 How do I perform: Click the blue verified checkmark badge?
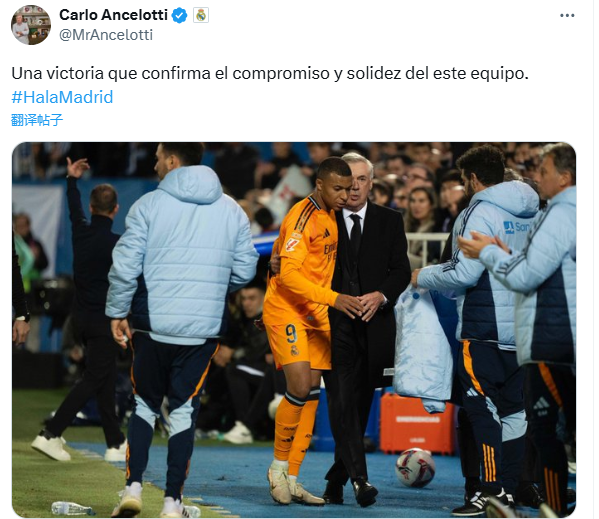click(180, 16)
